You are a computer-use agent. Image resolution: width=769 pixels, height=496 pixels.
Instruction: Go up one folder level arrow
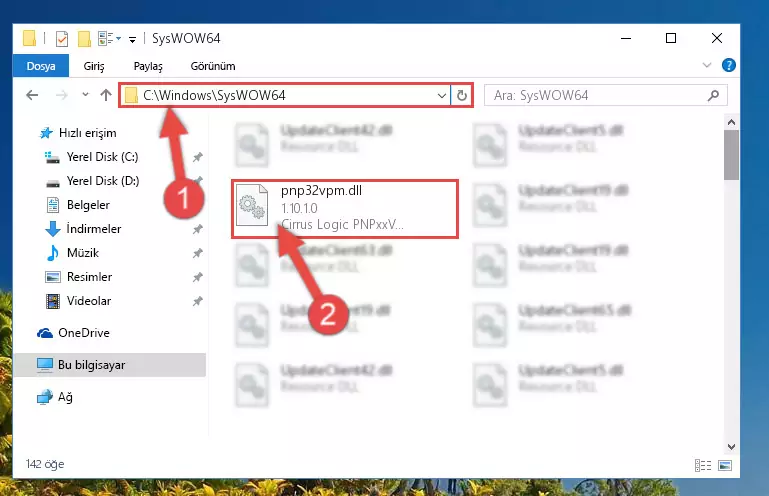tap(106, 95)
